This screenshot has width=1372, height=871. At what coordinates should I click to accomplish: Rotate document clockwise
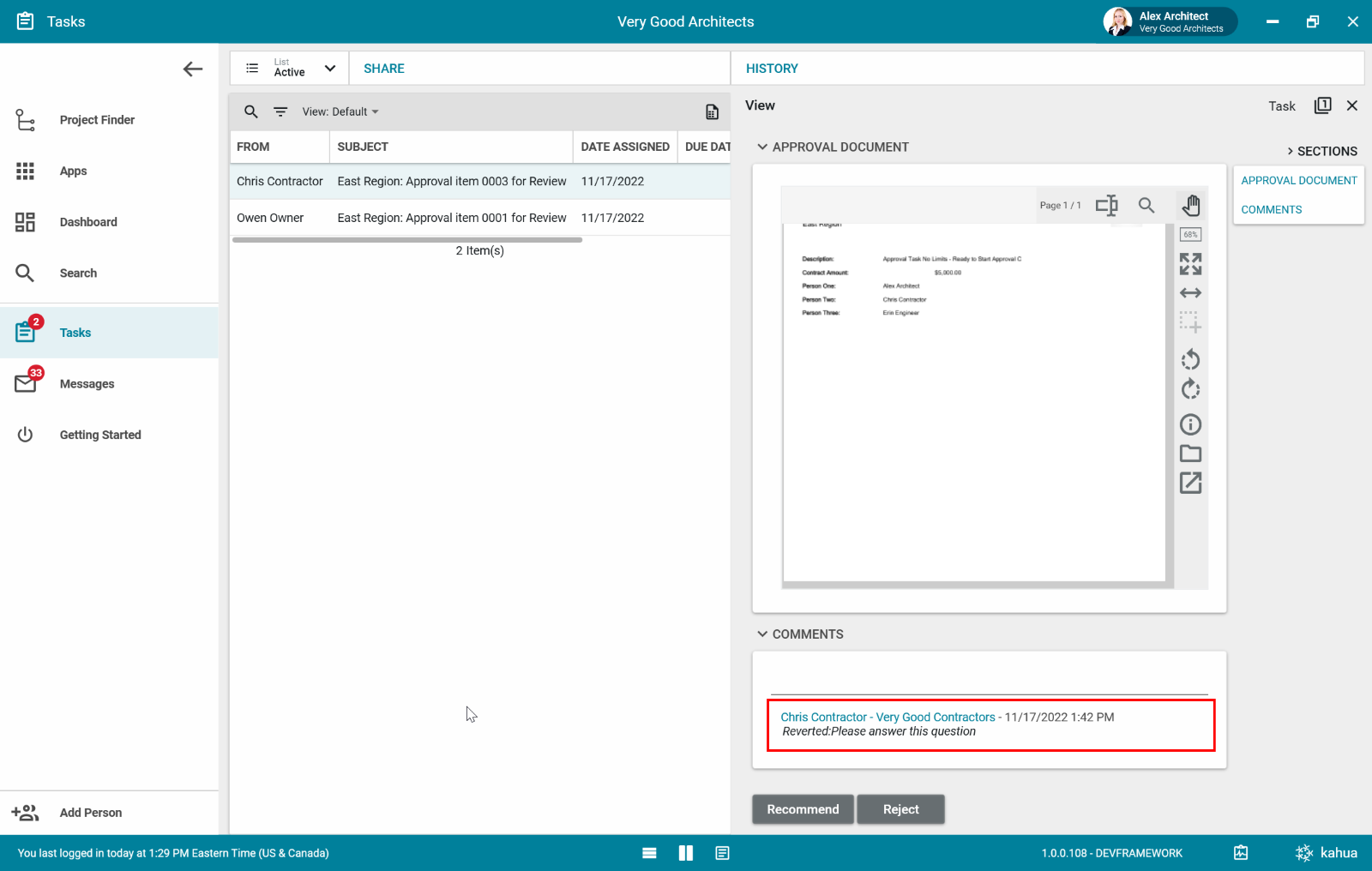coord(1190,390)
